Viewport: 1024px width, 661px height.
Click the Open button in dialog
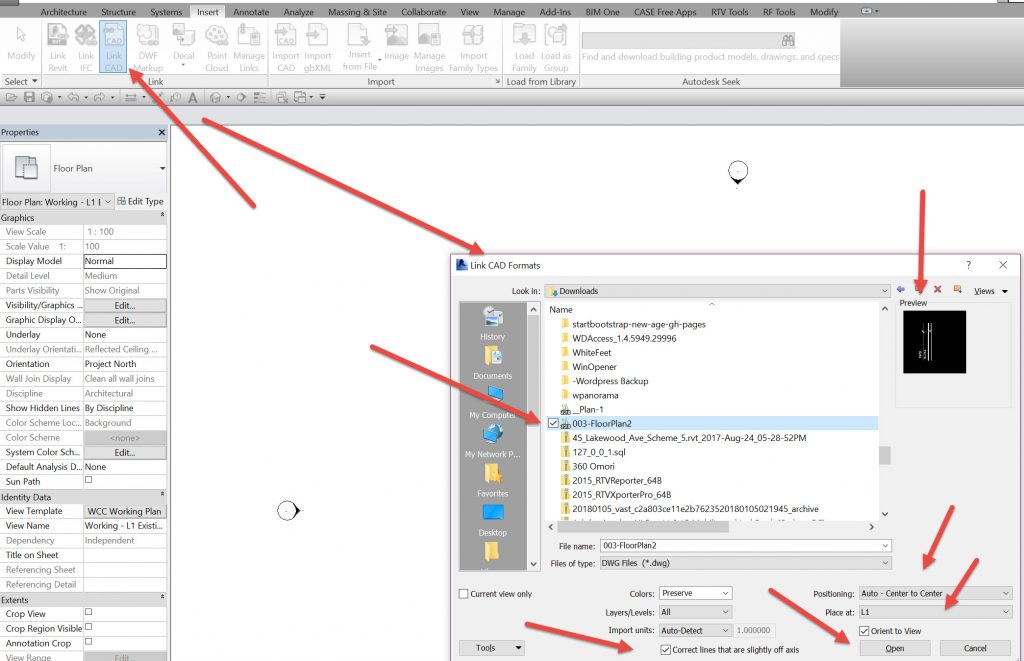[x=894, y=648]
